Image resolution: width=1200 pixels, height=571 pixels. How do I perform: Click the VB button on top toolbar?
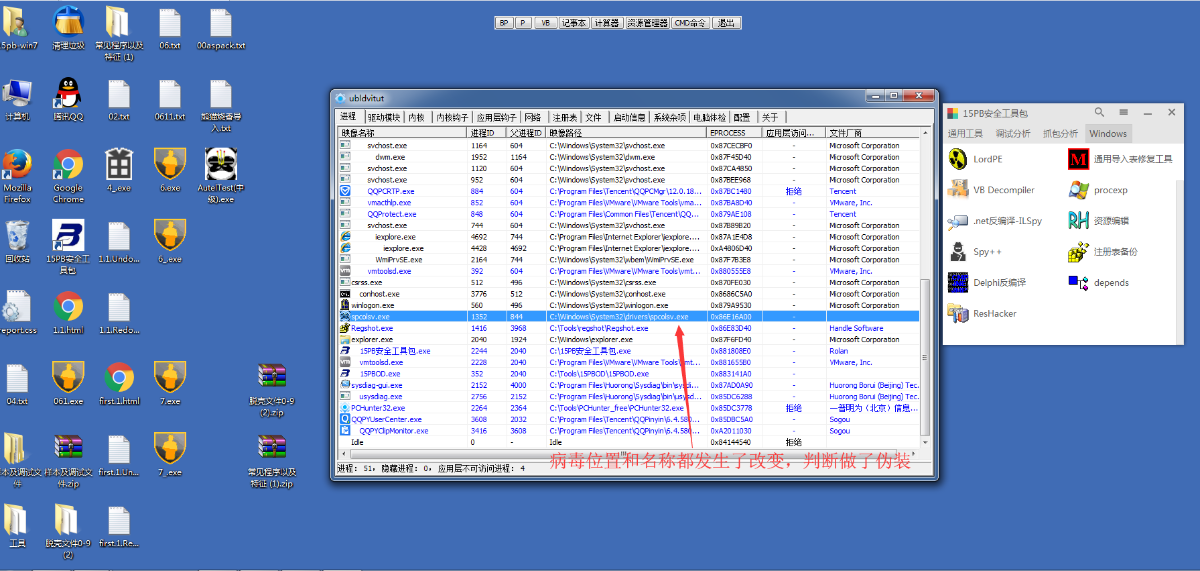pos(545,22)
